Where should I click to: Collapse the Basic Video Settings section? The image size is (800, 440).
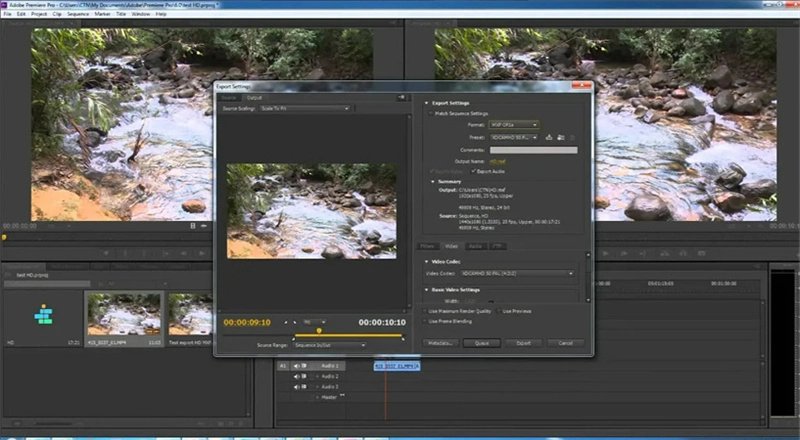point(427,289)
